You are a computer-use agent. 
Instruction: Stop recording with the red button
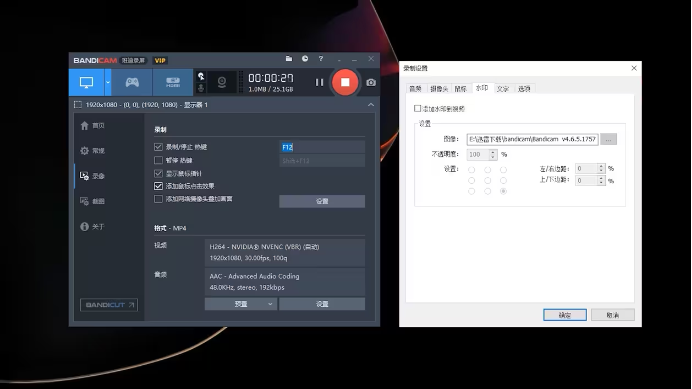pos(345,82)
